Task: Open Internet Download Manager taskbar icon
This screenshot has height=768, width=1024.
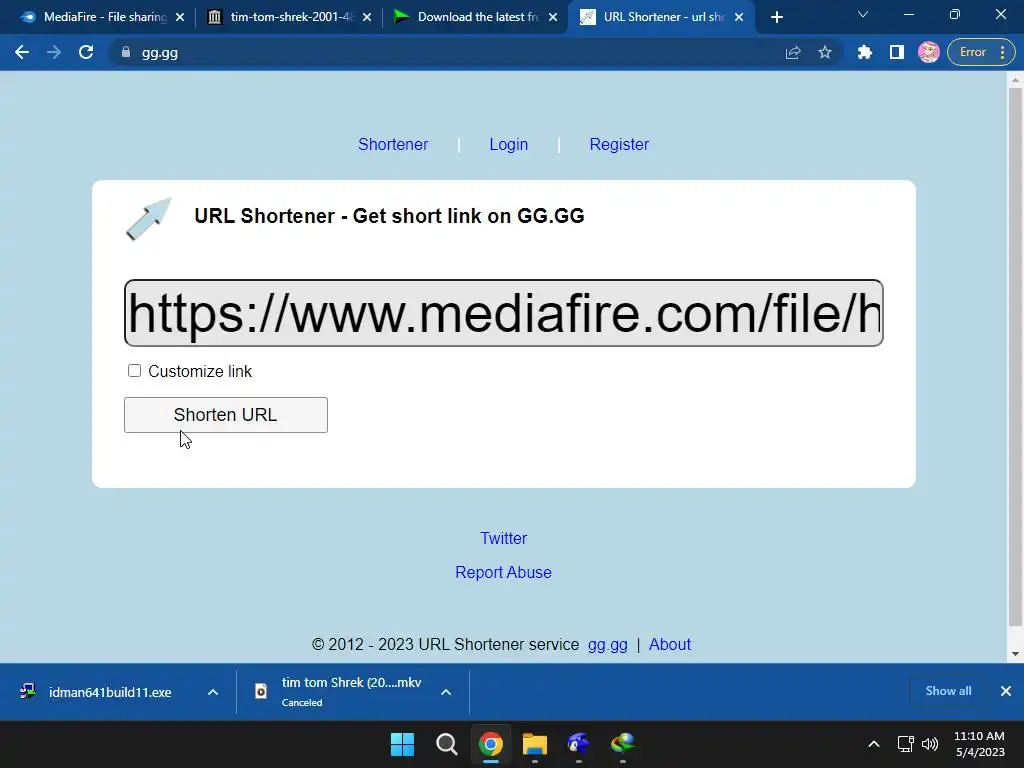Action: [x=622, y=744]
